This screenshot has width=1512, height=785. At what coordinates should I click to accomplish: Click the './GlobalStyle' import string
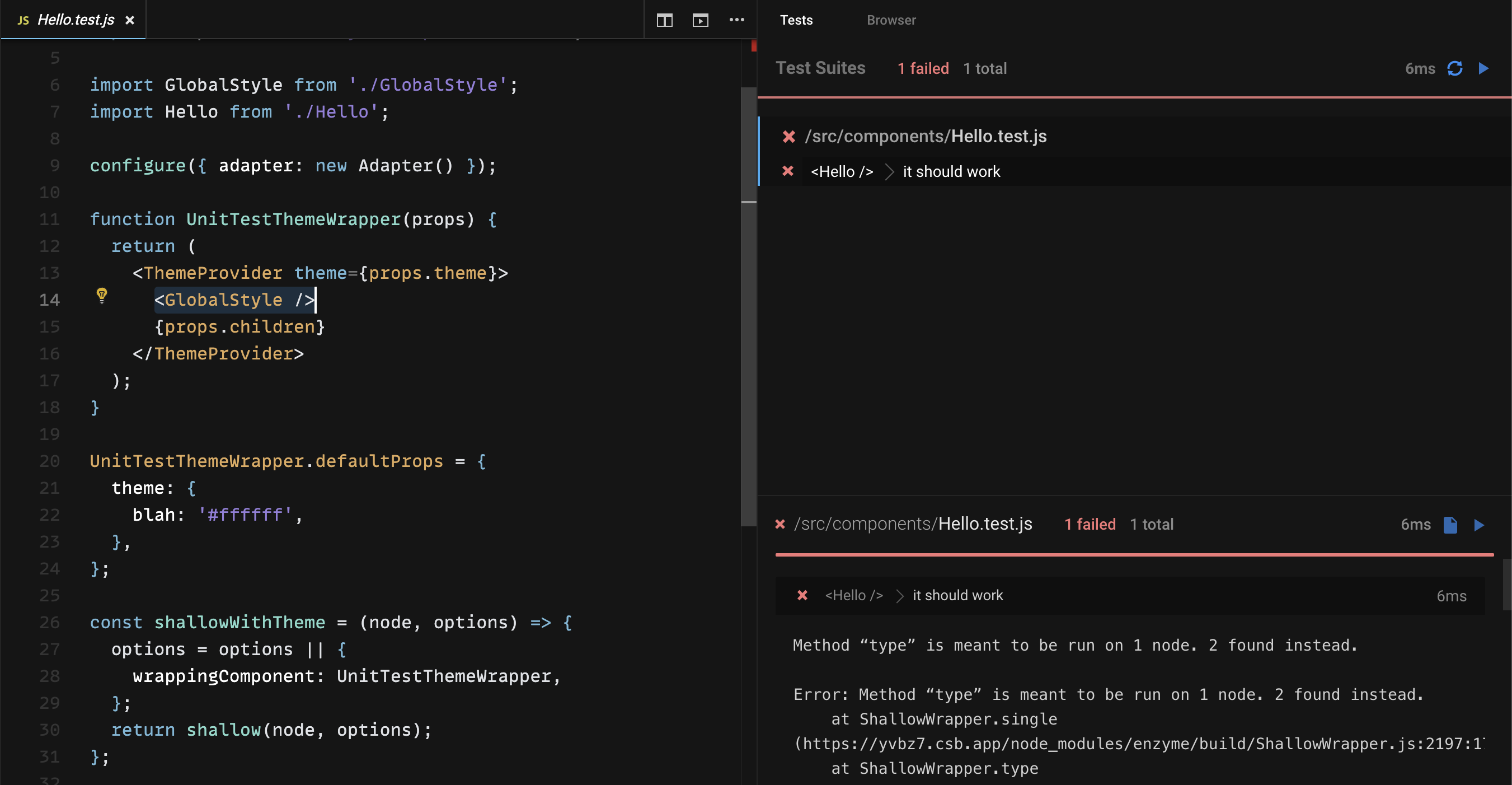tap(428, 85)
